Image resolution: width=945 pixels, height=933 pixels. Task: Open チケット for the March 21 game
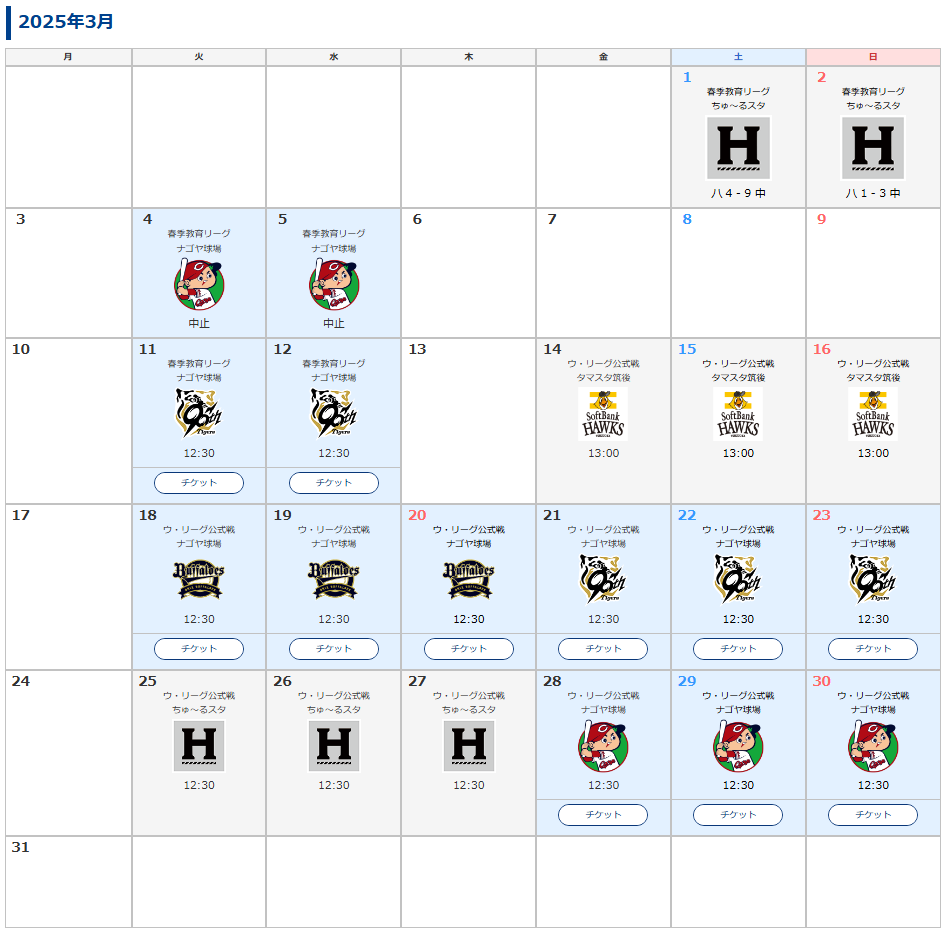(603, 649)
